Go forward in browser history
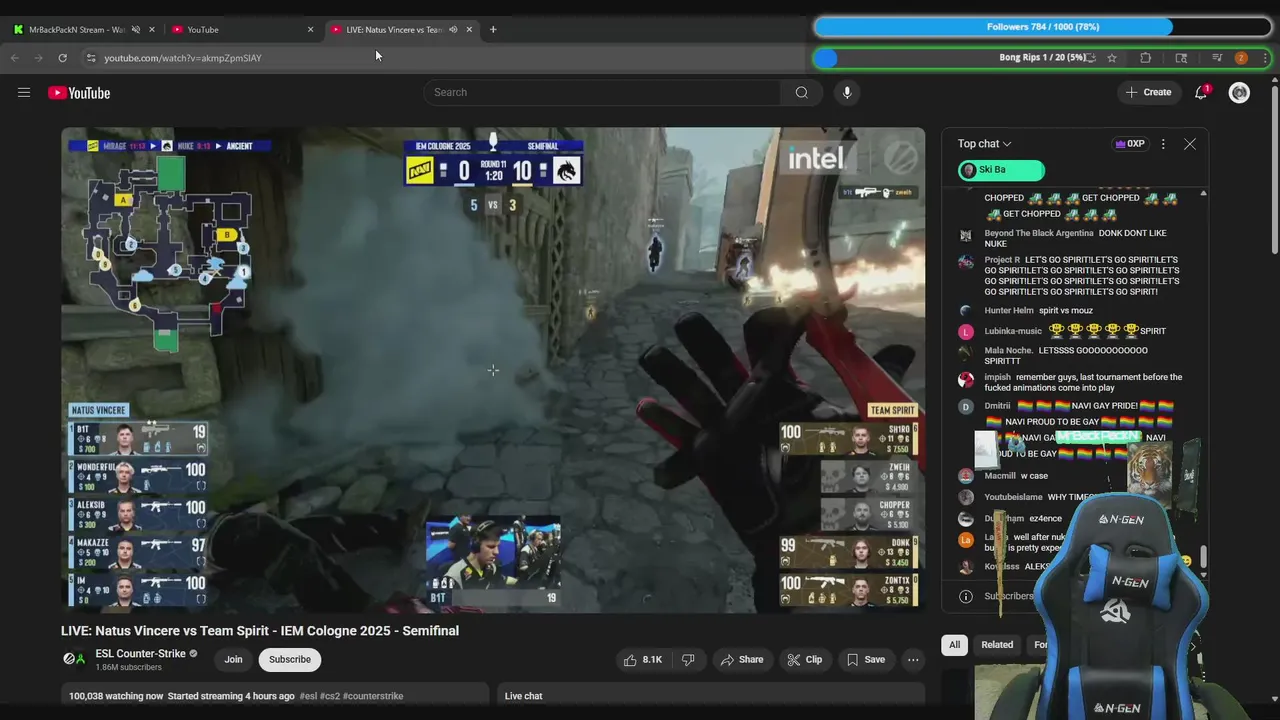Viewport: 1280px width, 720px height. (x=38, y=58)
